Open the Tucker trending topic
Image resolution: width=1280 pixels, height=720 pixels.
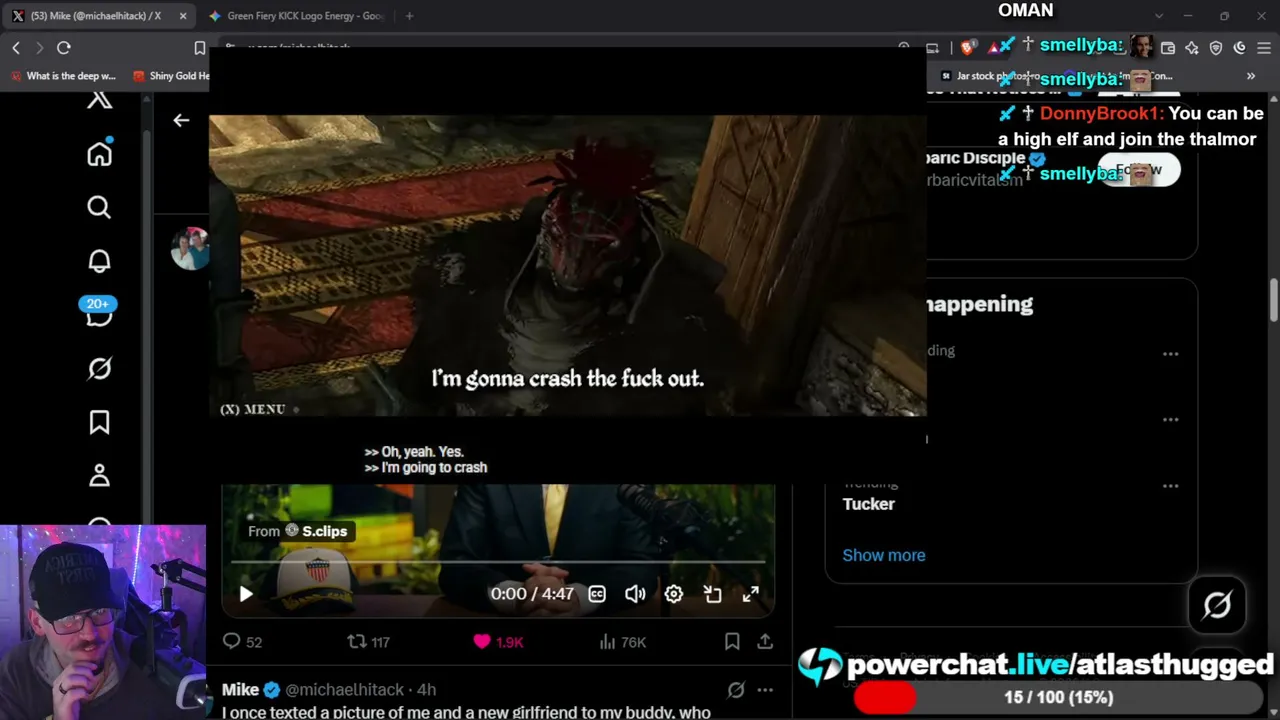[869, 504]
